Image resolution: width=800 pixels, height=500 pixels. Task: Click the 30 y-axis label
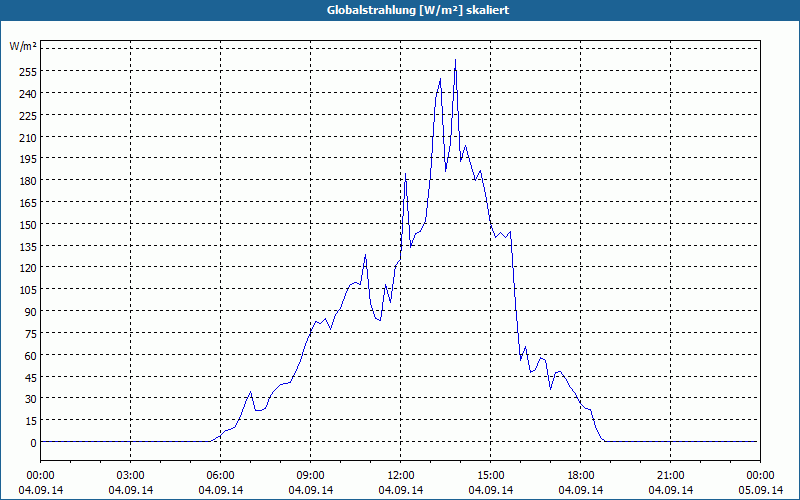click(30, 399)
